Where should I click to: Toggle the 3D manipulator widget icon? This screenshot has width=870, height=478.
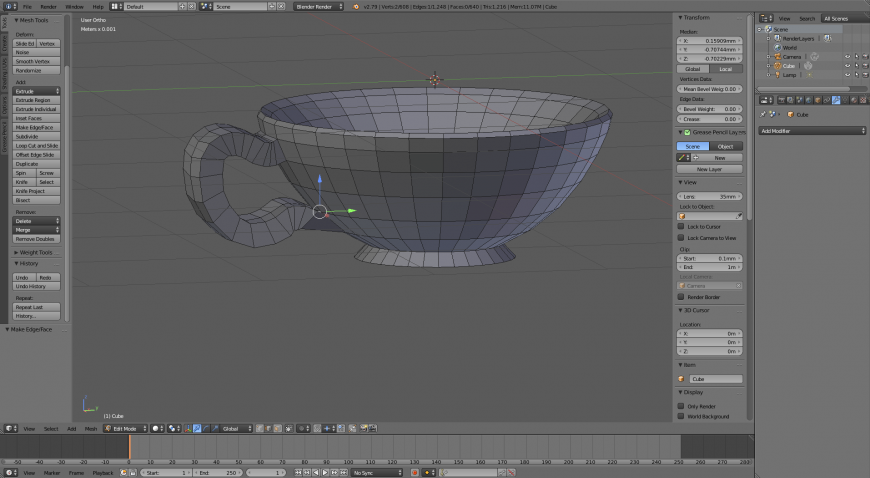pos(188,429)
